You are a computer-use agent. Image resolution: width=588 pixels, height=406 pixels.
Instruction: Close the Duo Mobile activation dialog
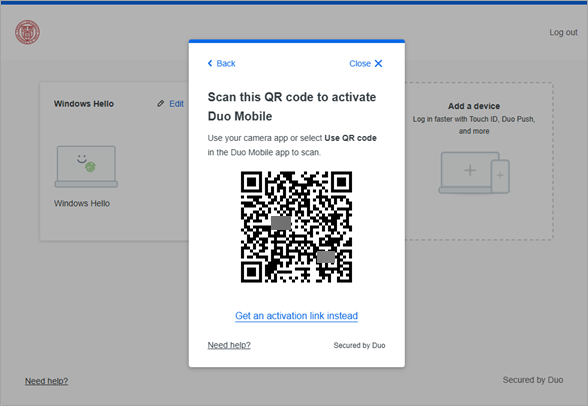click(x=366, y=63)
